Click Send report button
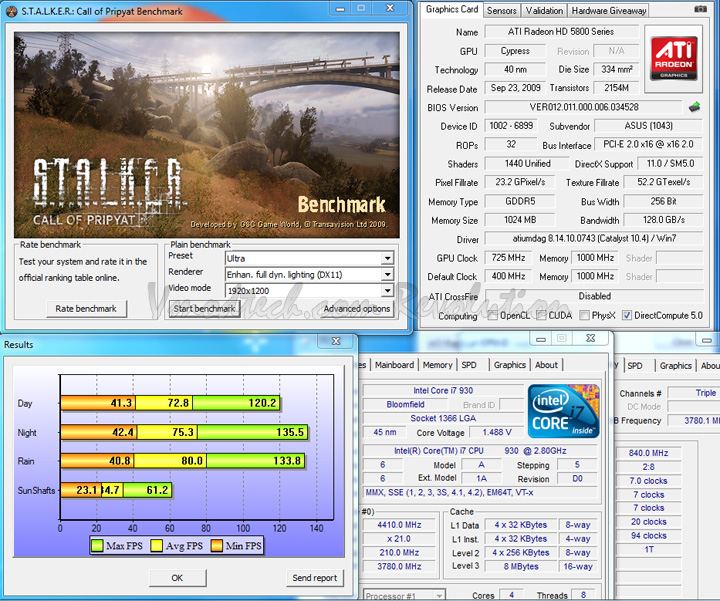 [x=315, y=578]
